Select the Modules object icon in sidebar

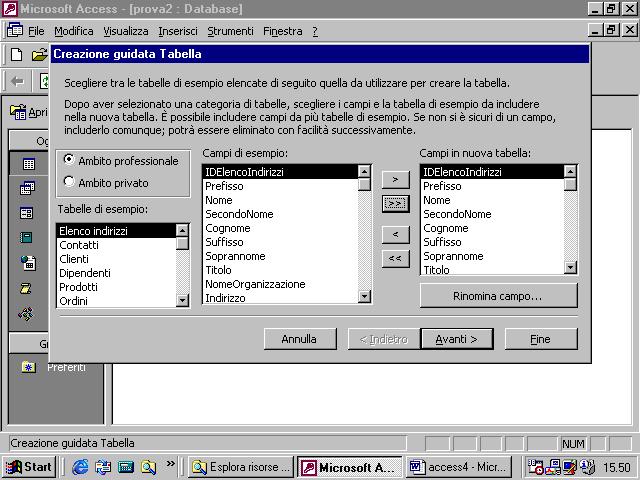point(26,314)
